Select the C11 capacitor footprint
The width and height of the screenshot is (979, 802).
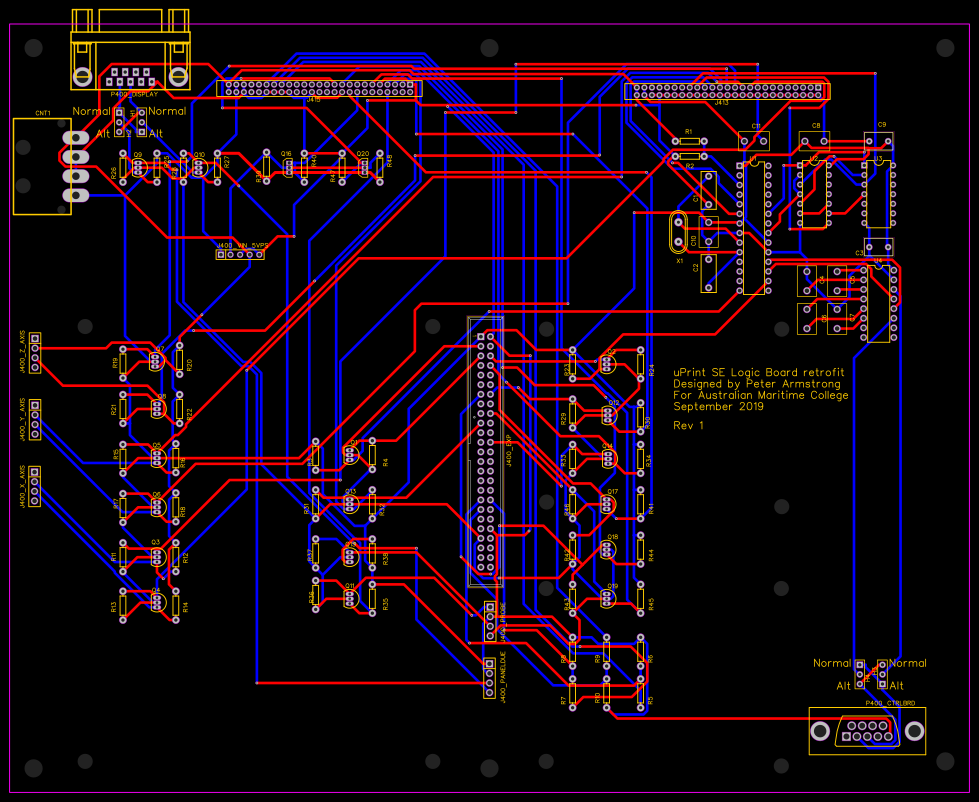coord(754,141)
